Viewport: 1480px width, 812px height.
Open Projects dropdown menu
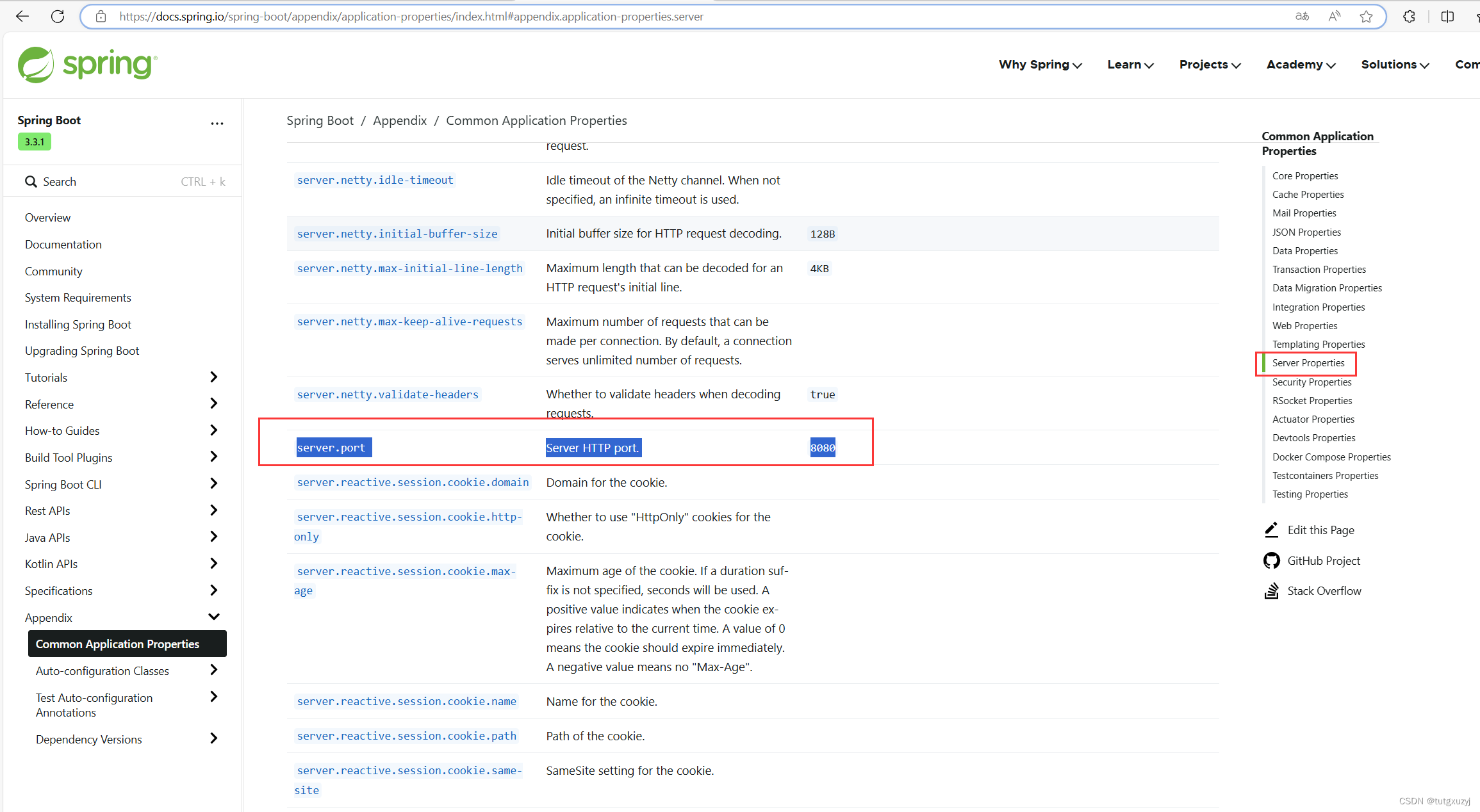[1210, 65]
